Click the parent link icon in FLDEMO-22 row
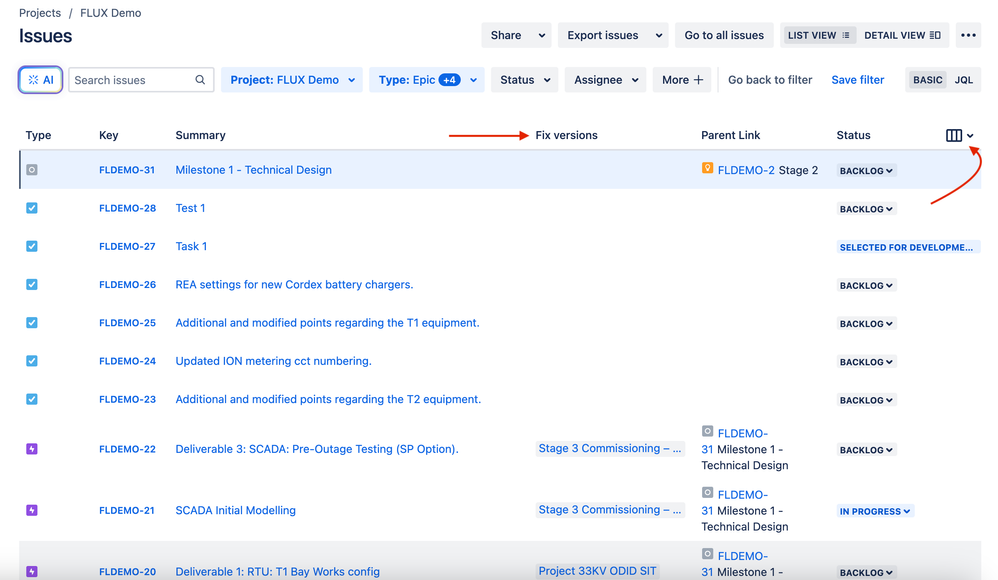 707,431
